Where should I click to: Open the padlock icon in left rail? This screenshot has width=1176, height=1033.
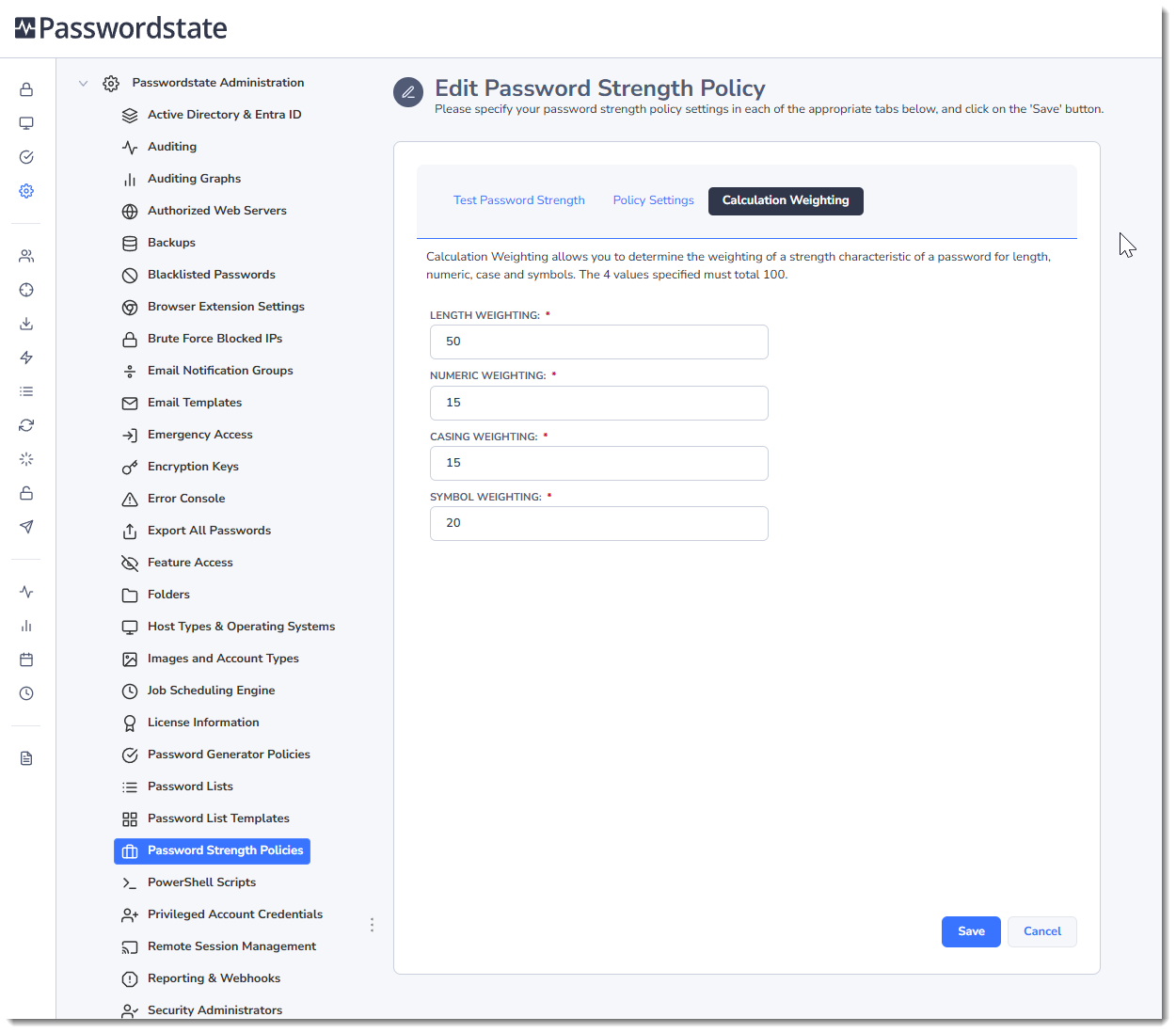click(x=26, y=89)
